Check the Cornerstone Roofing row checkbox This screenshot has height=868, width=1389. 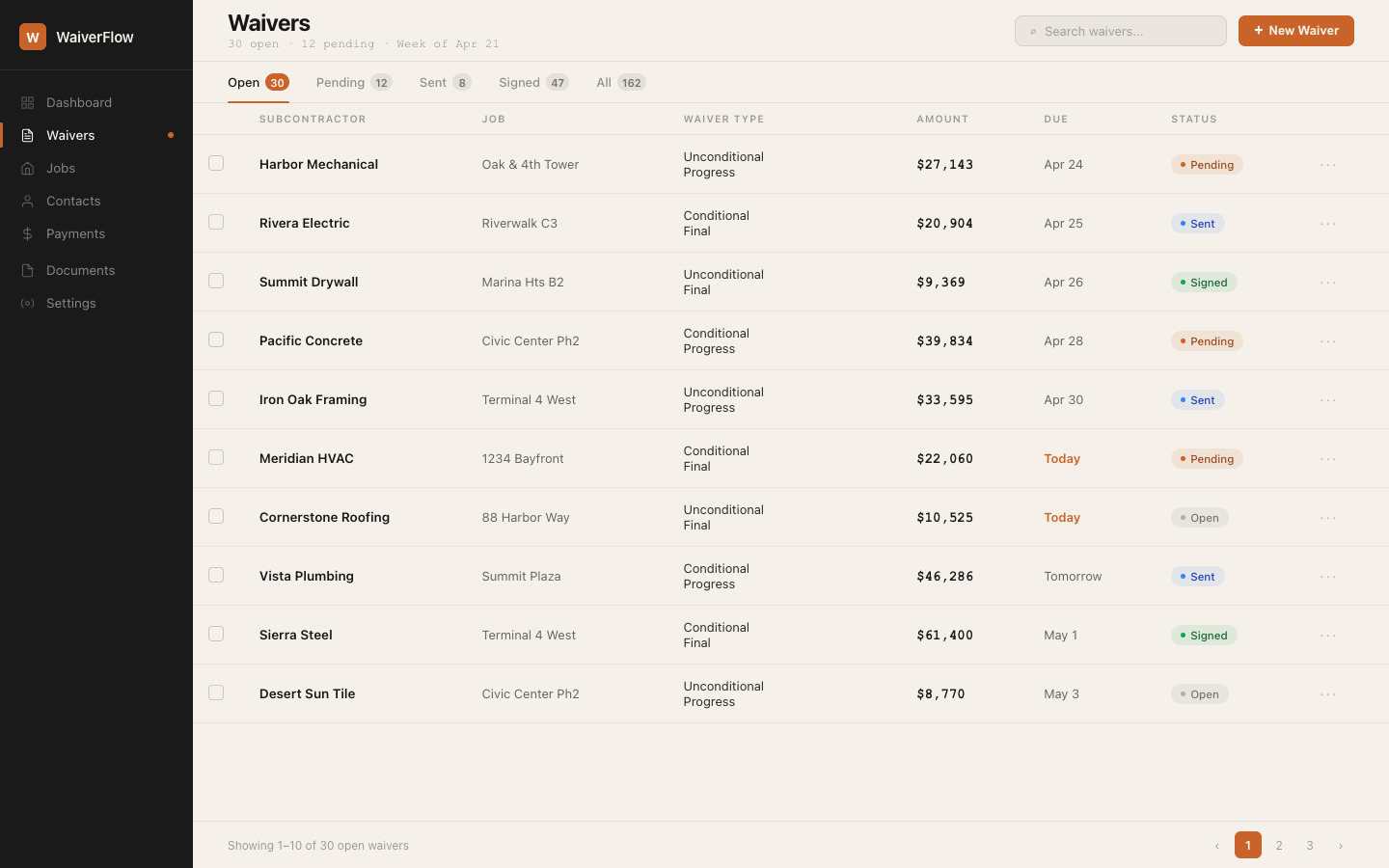[x=216, y=516]
